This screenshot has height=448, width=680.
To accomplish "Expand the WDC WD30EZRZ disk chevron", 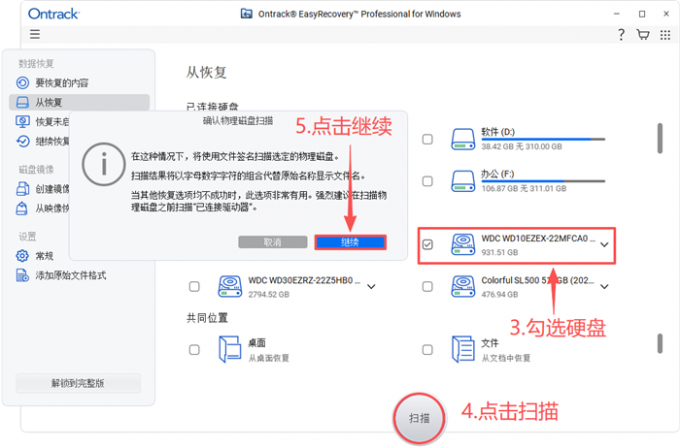I will [371, 287].
